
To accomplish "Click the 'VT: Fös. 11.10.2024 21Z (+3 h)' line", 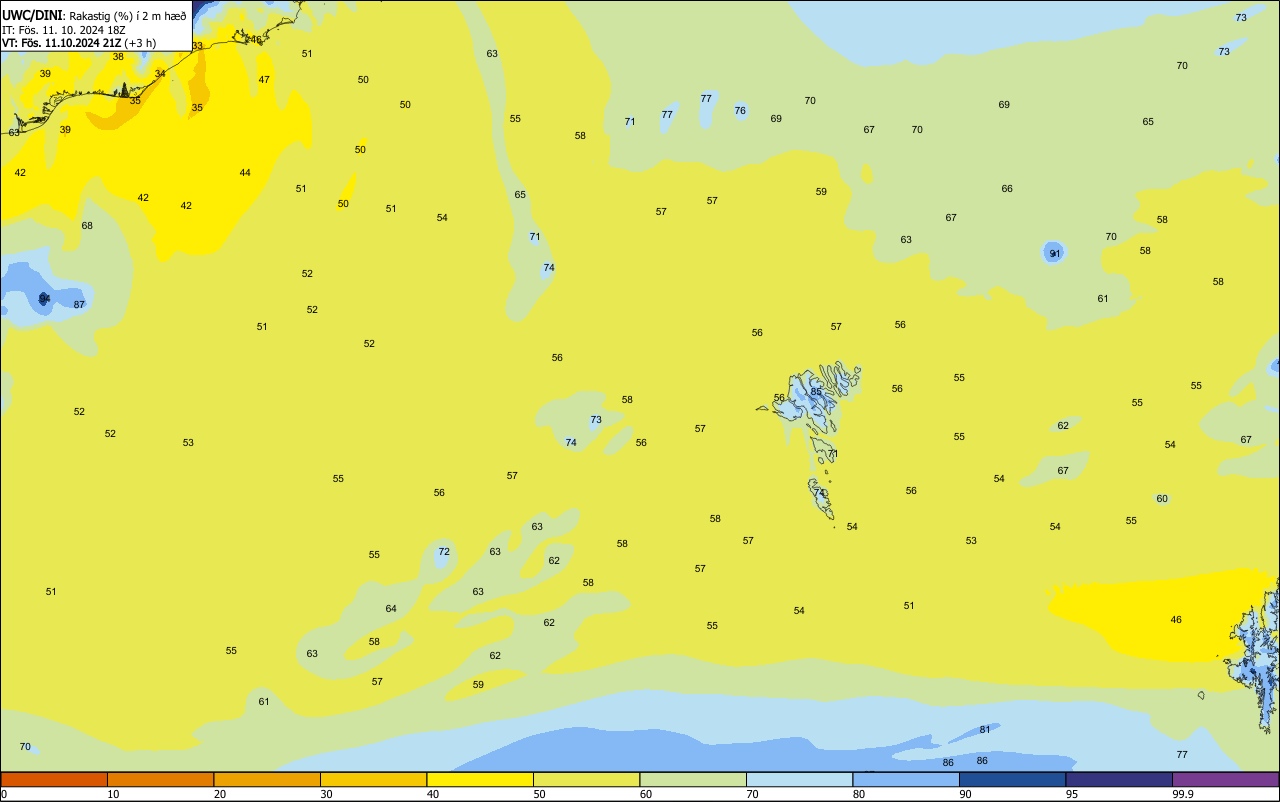I will pyautogui.click(x=79, y=43).
